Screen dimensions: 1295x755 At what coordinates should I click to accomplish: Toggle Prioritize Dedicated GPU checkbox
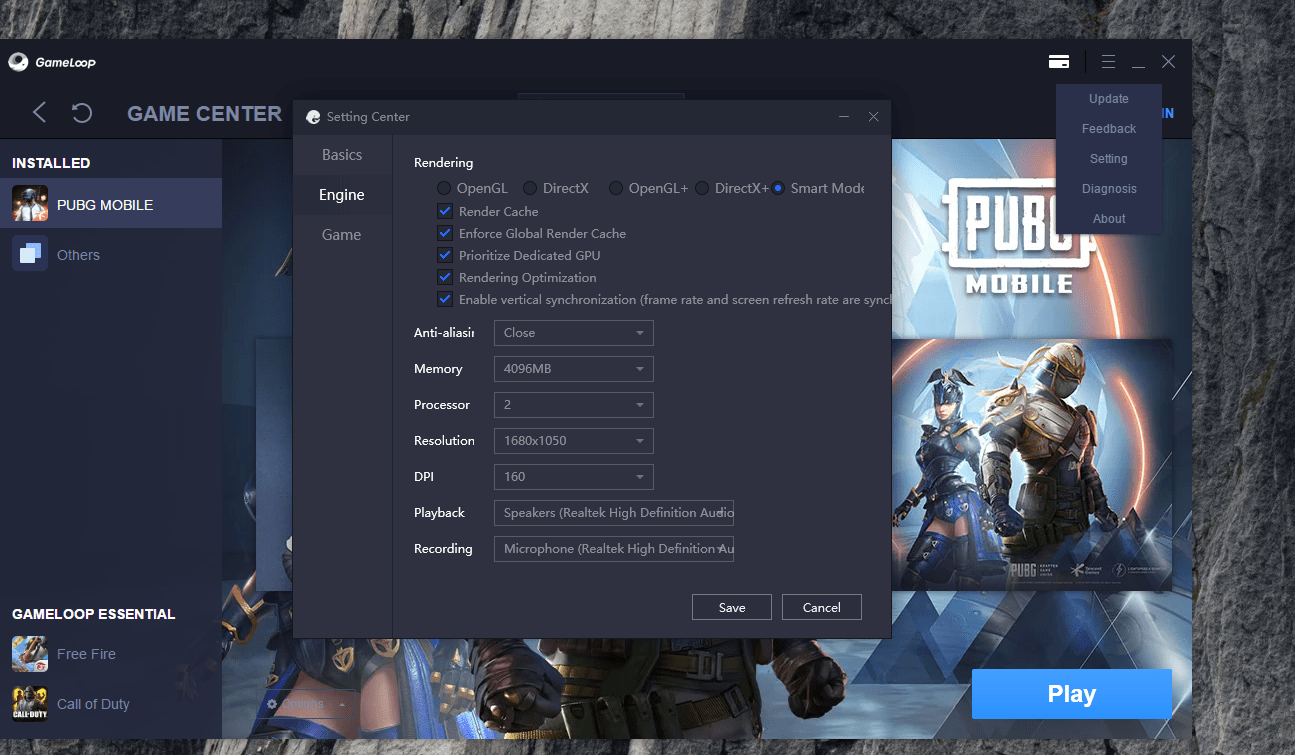(x=445, y=255)
